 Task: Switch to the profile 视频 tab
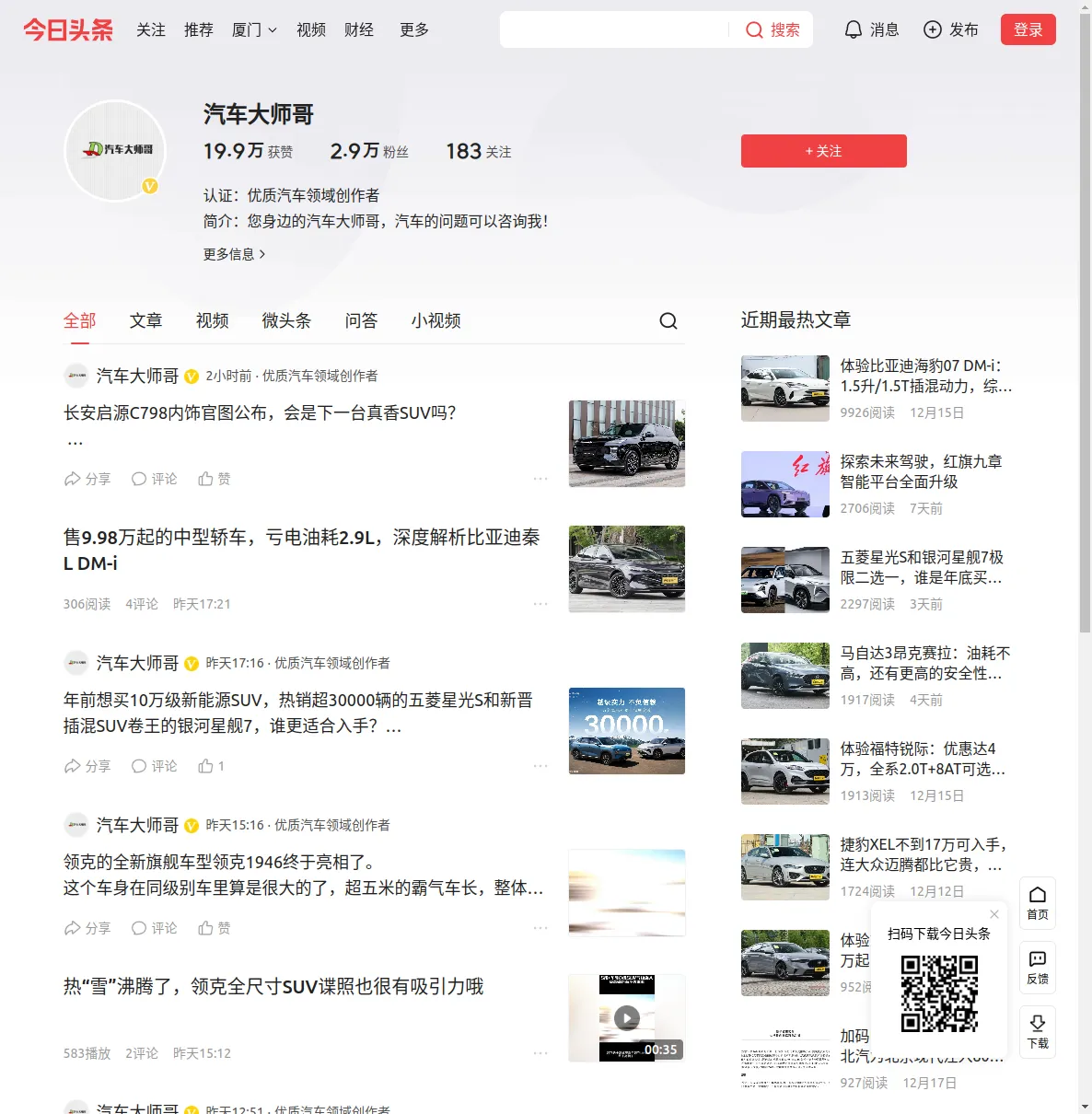[213, 320]
